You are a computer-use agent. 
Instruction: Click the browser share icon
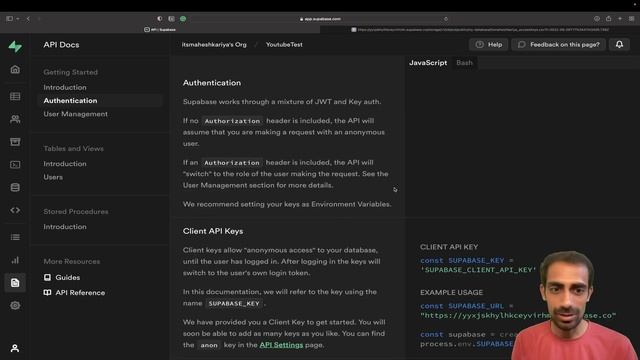point(609,19)
